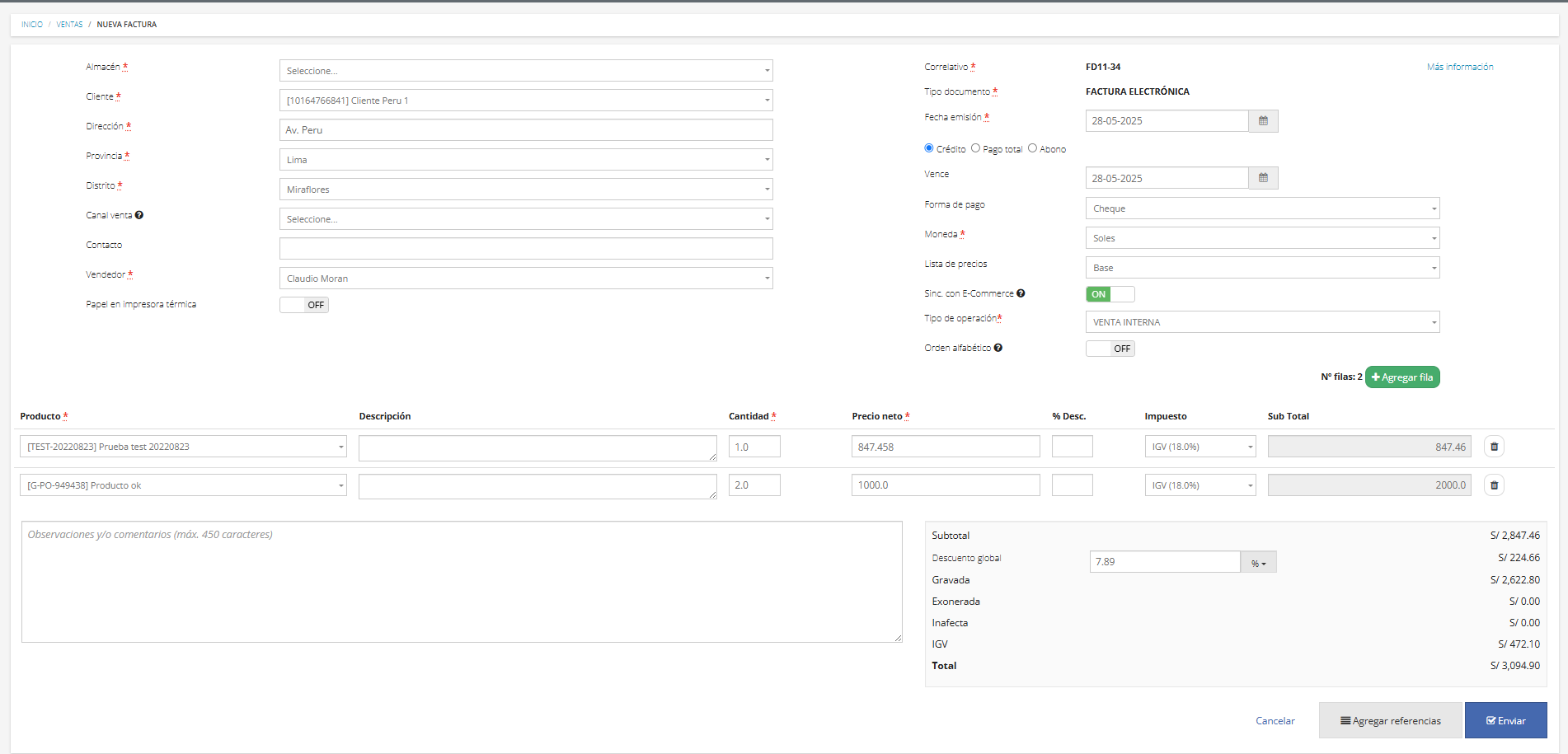The image size is (1568, 754).
Task: Navigate to VENTAS breadcrumb link
Action: coord(69,25)
